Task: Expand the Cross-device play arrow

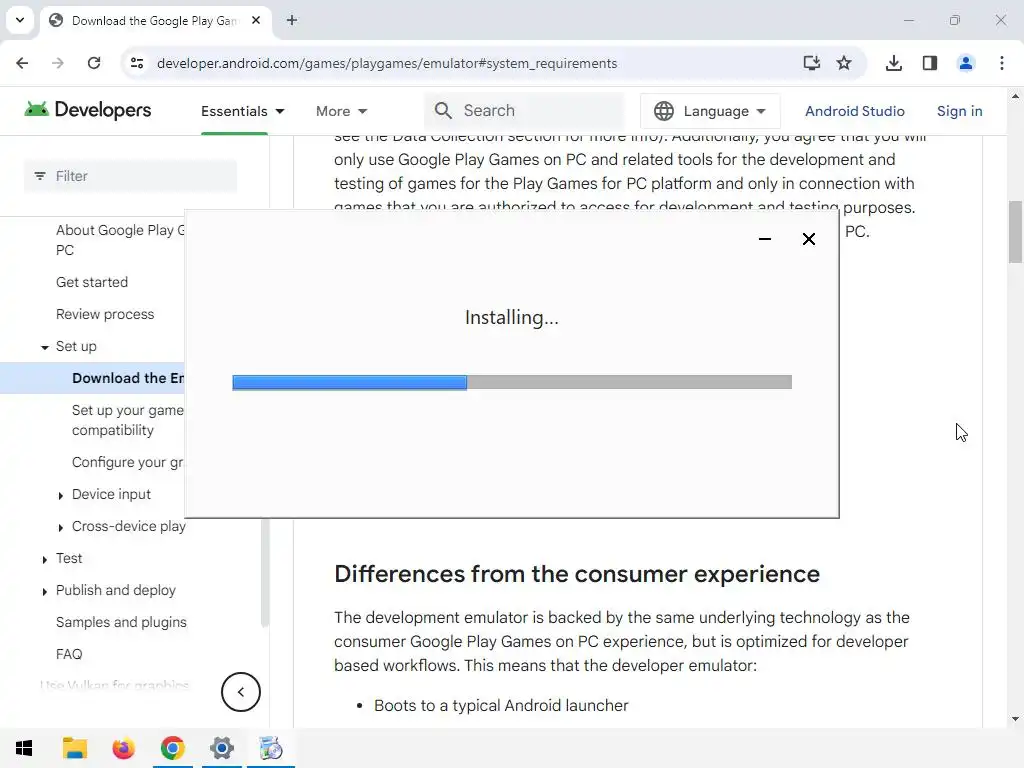Action: coord(61,528)
